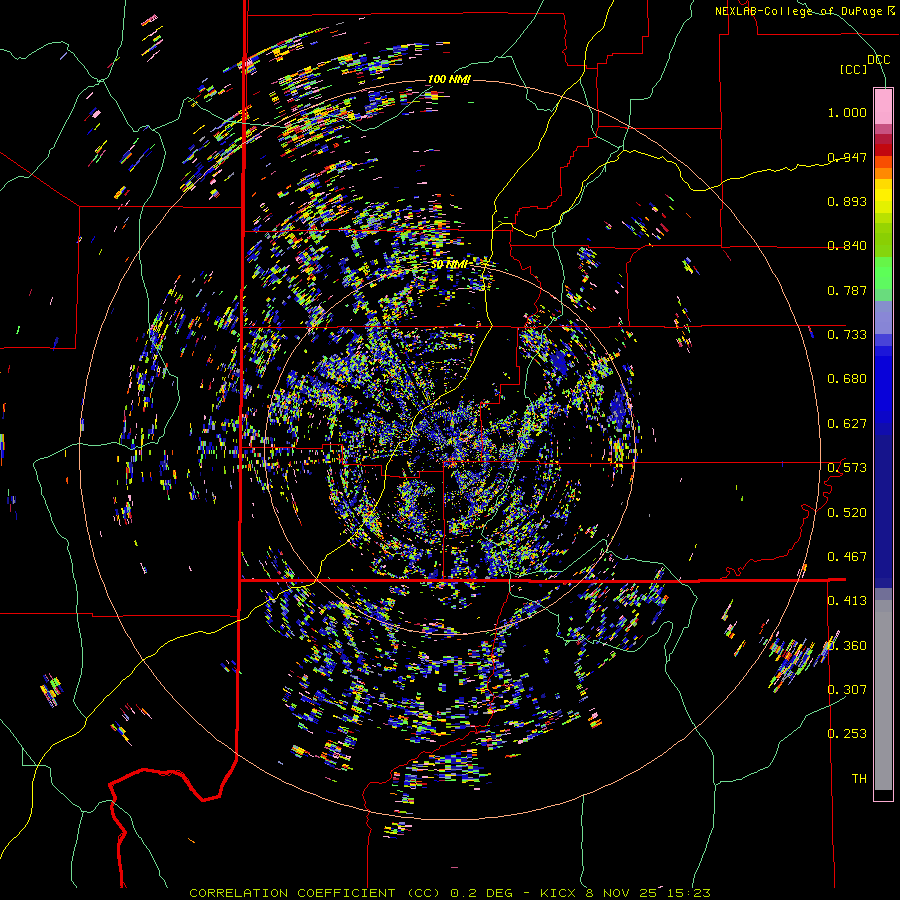Click the 0.413 scale value

847,601
